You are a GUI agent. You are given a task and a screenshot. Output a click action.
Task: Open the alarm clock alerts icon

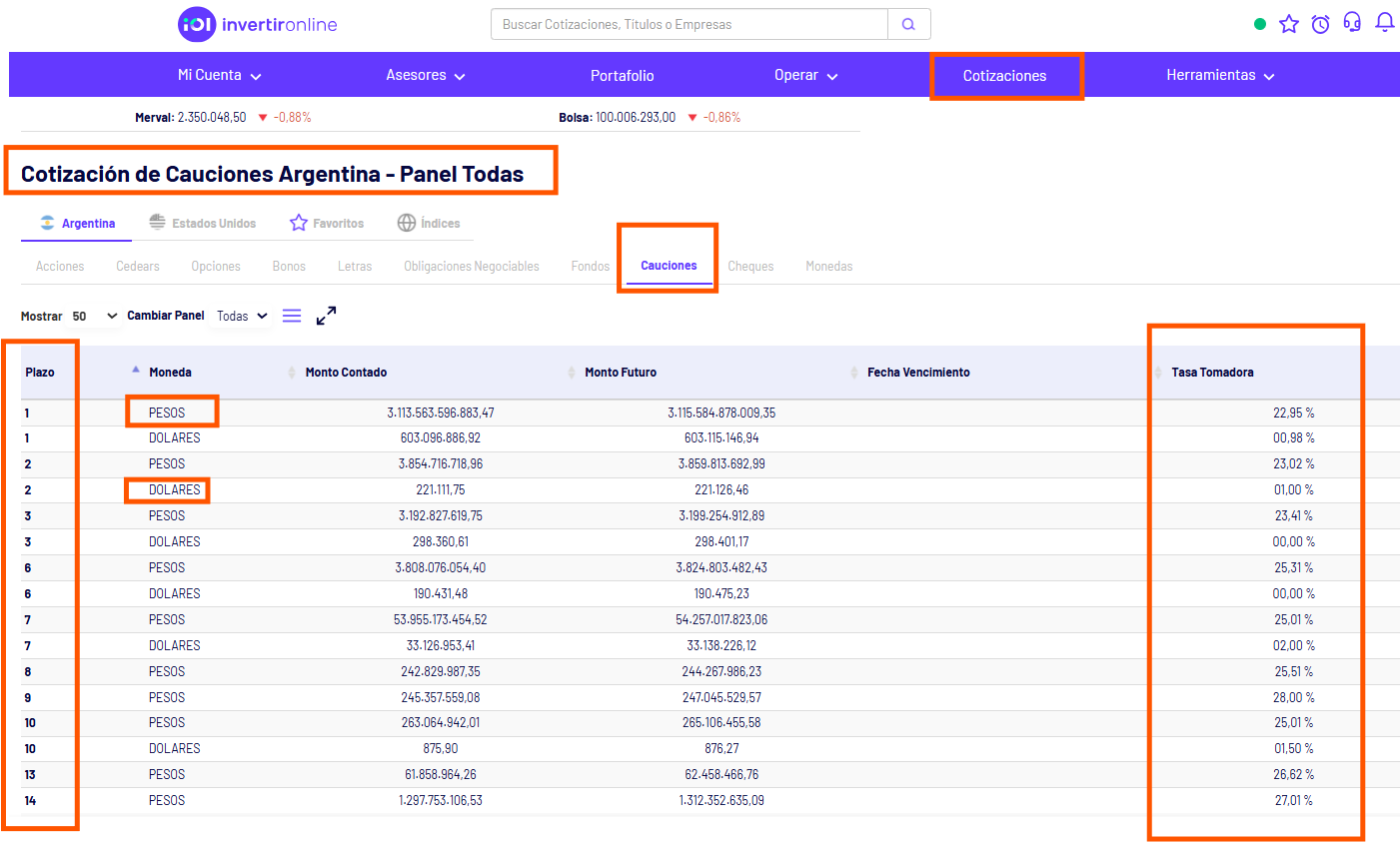1320,24
